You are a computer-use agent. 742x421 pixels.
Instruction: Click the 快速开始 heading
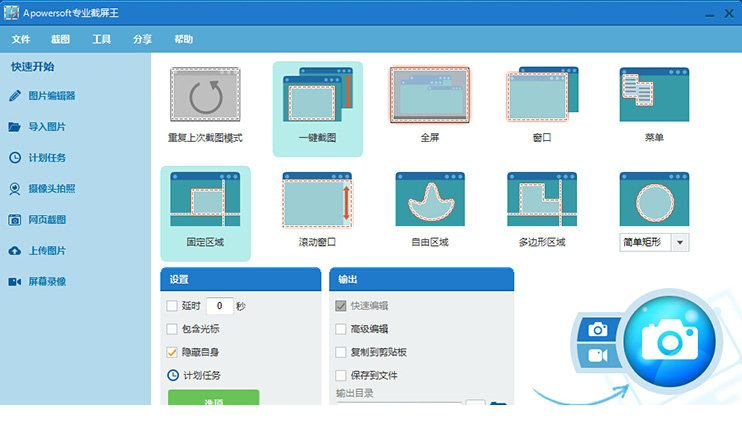point(33,67)
